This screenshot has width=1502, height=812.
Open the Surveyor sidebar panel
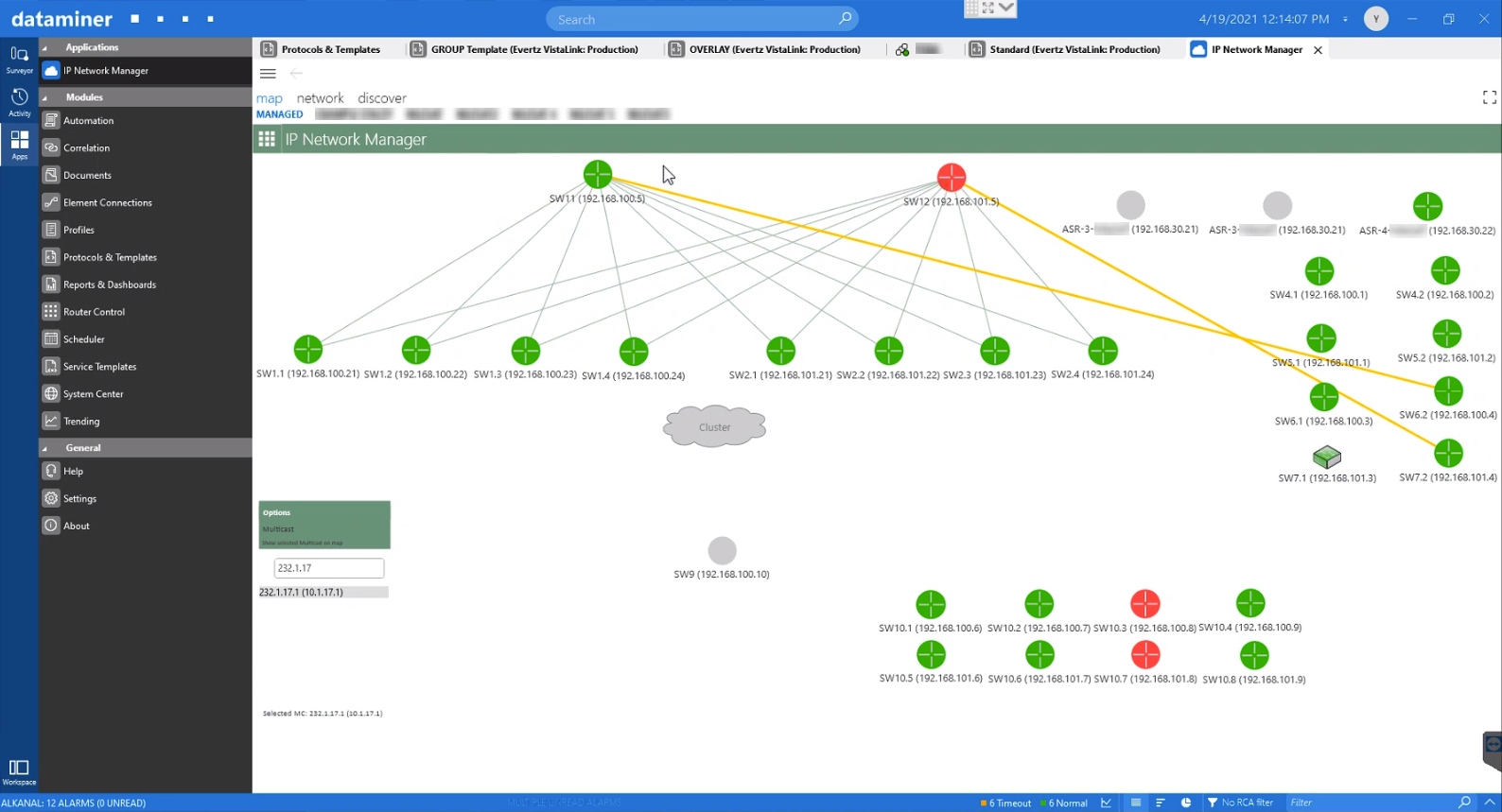tap(19, 59)
